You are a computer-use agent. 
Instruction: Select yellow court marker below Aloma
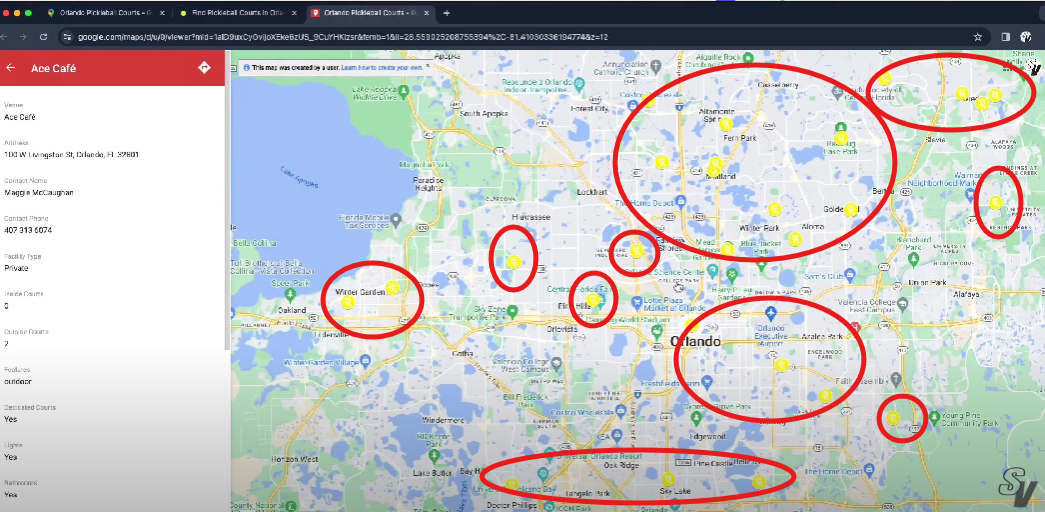(x=794, y=239)
